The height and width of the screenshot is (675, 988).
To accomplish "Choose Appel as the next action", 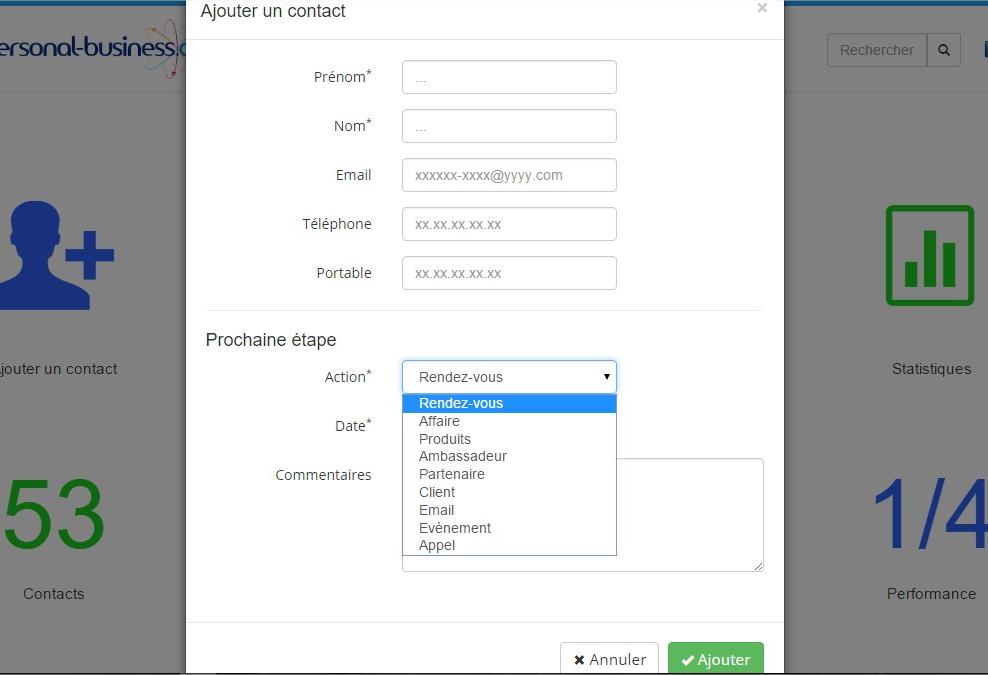I will point(437,545).
